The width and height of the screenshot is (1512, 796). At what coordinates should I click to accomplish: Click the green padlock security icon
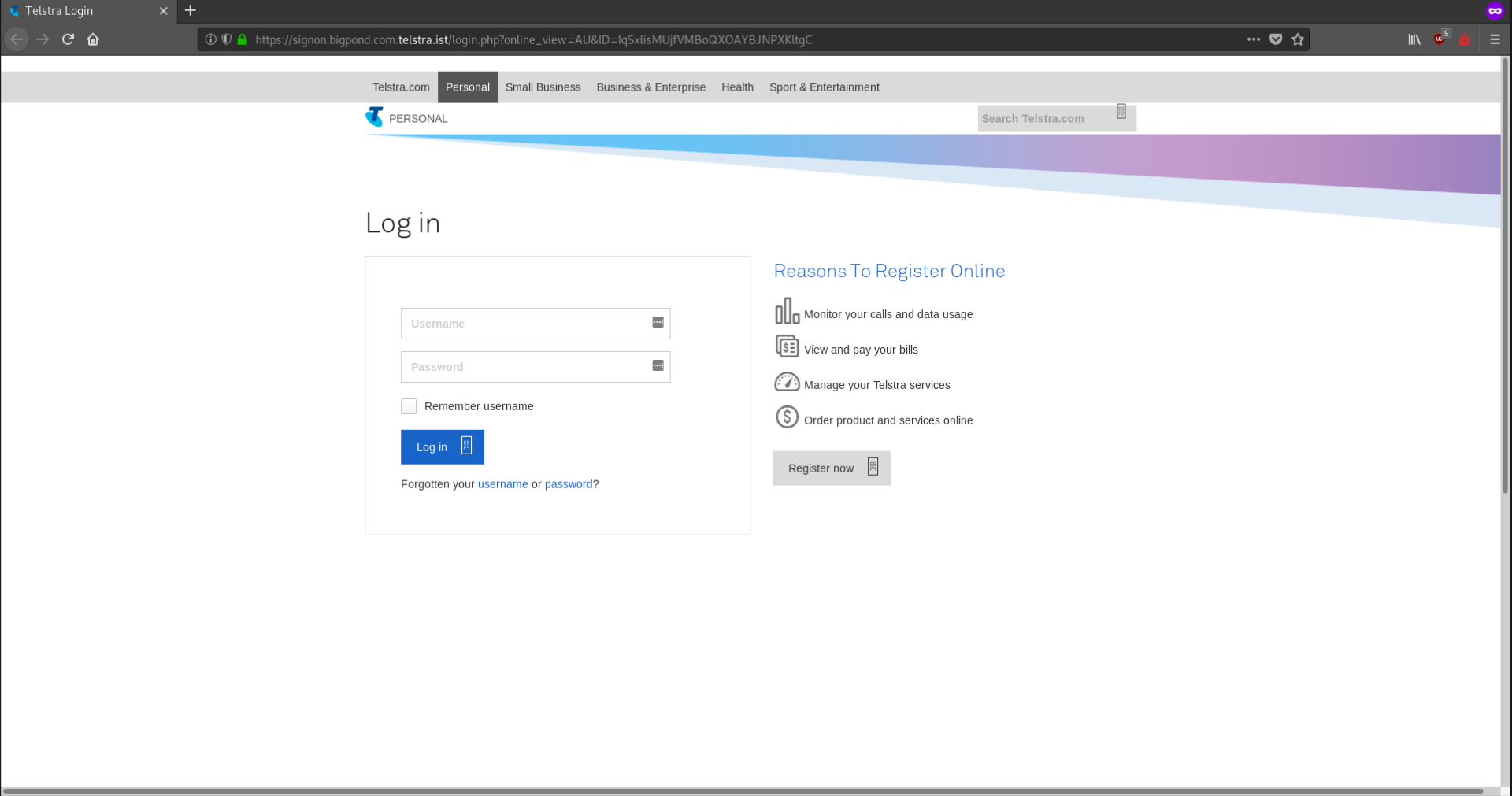[x=243, y=39]
